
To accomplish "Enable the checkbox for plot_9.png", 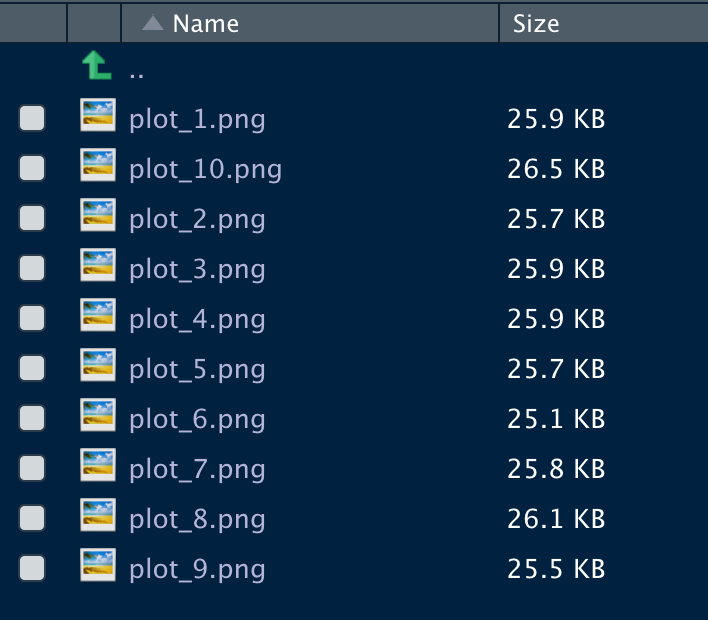I will (x=32, y=568).
